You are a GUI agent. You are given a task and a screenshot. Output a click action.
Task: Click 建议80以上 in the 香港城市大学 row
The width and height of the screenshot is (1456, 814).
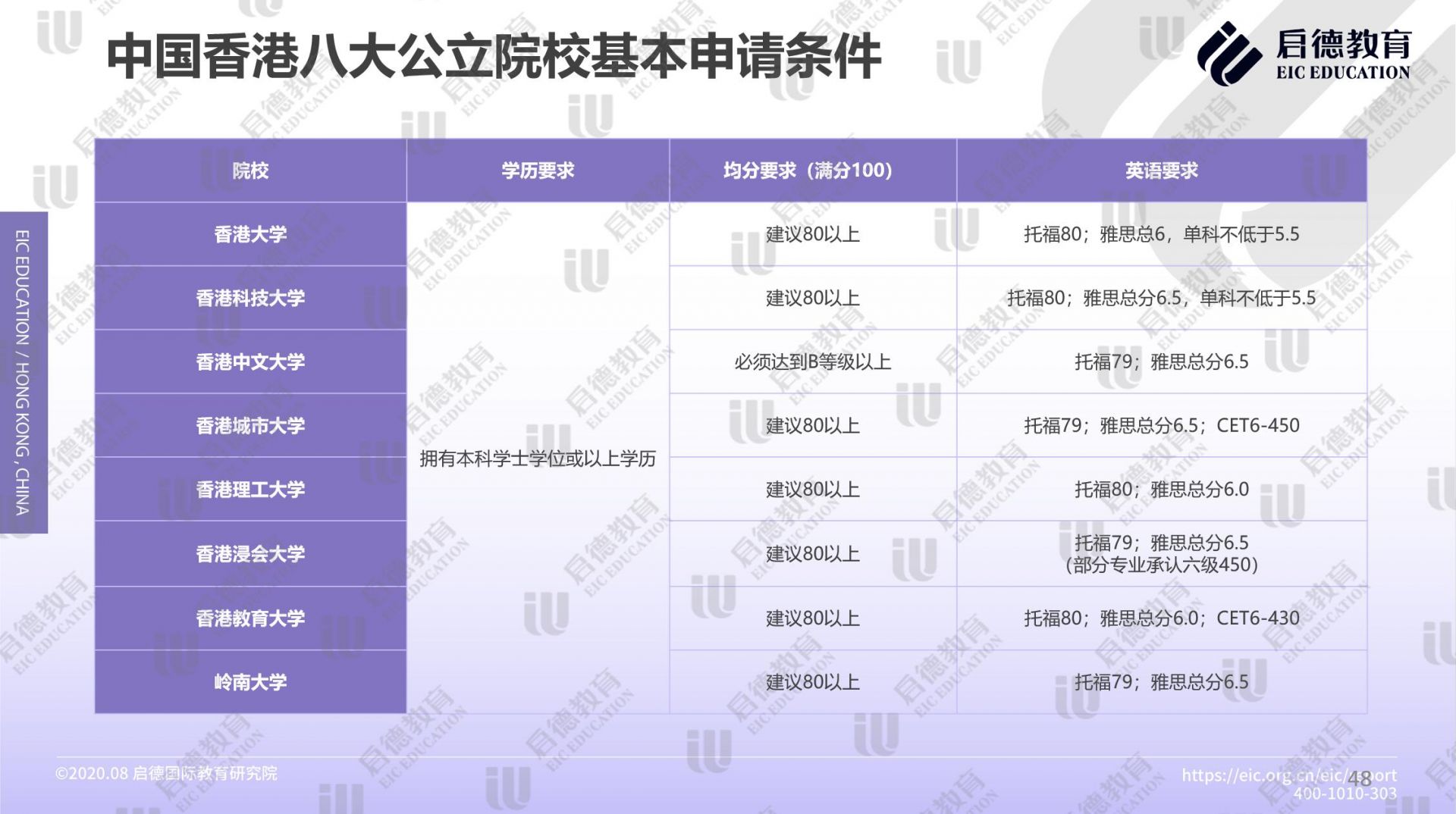point(813,425)
